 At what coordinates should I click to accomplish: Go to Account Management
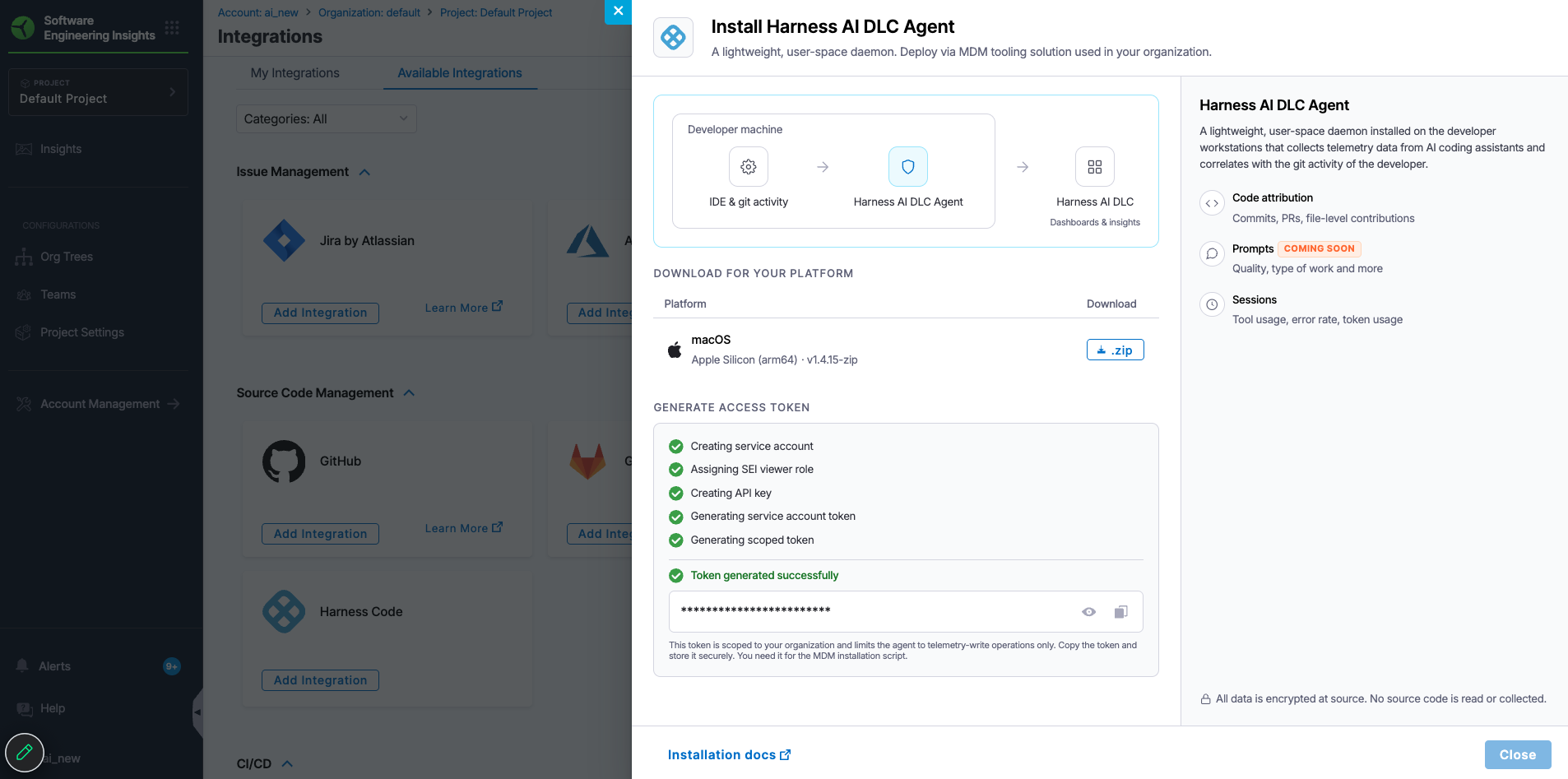point(100,404)
